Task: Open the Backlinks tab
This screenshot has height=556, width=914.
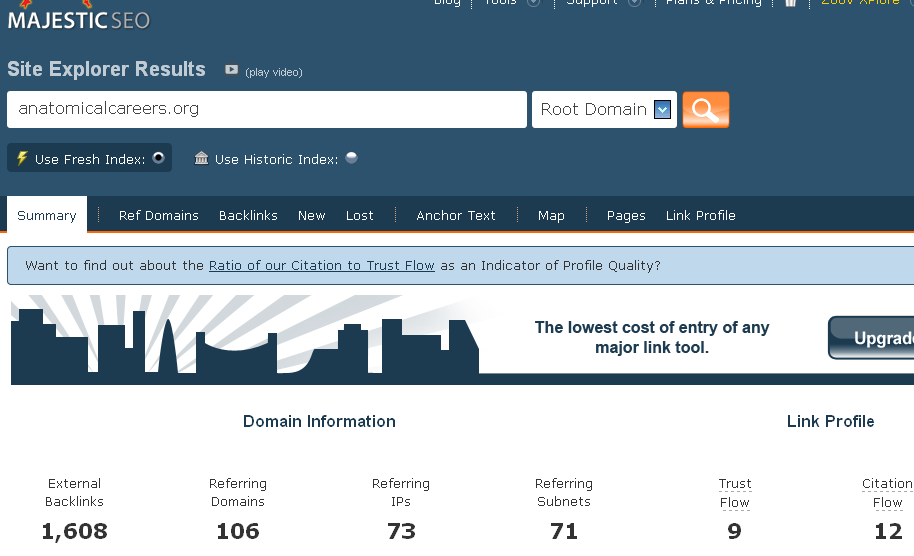Action: pyautogui.click(x=248, y=216)
